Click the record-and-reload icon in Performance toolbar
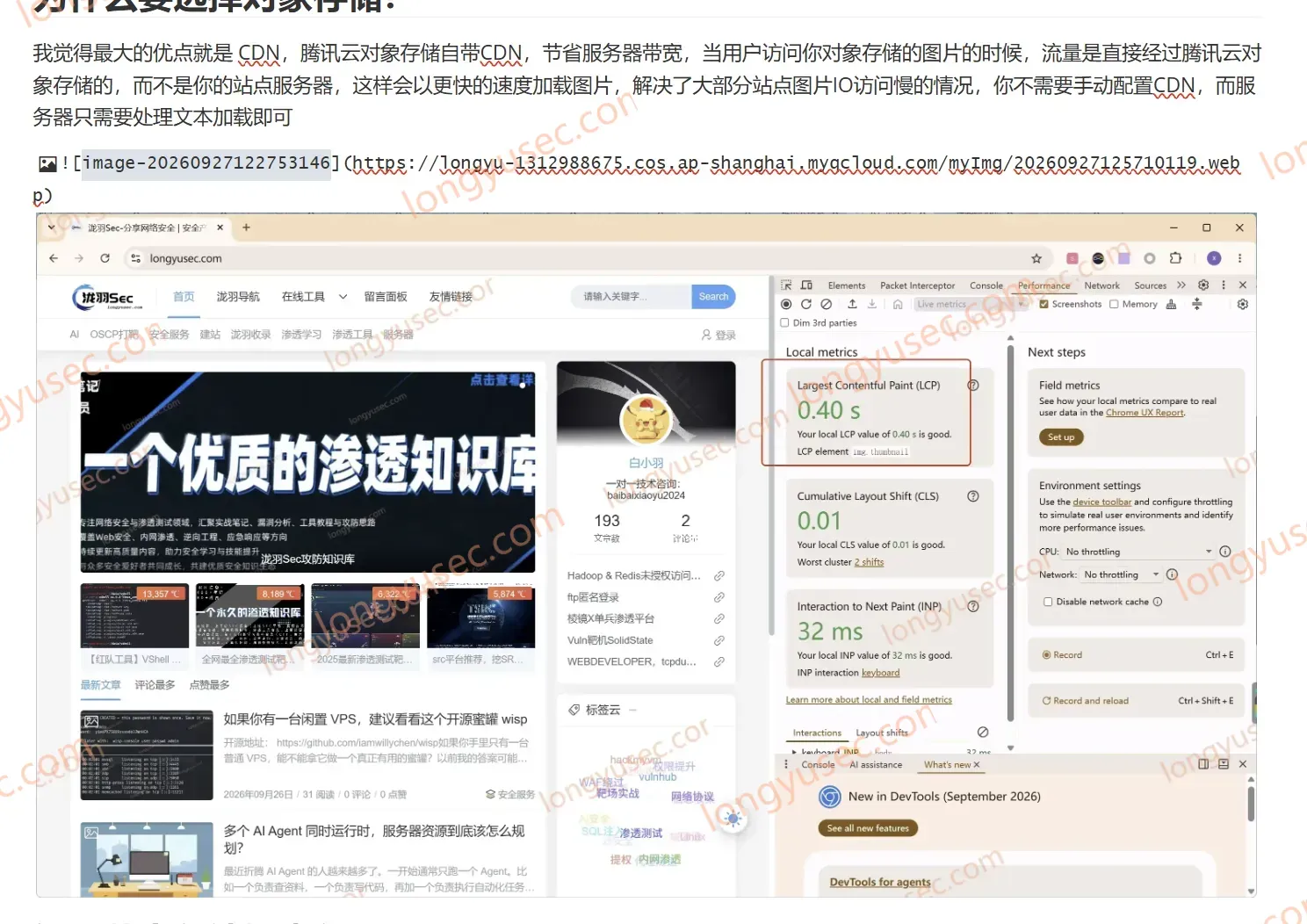Screen dimensions: 1307x924 (x=806, y=304)
